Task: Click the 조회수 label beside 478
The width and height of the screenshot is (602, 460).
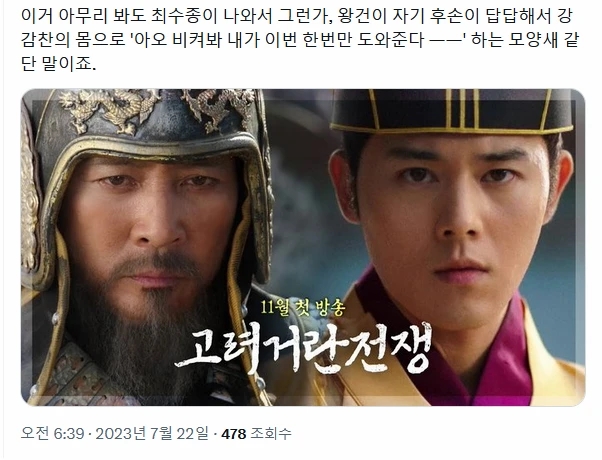Action: (x=271, y=434)
